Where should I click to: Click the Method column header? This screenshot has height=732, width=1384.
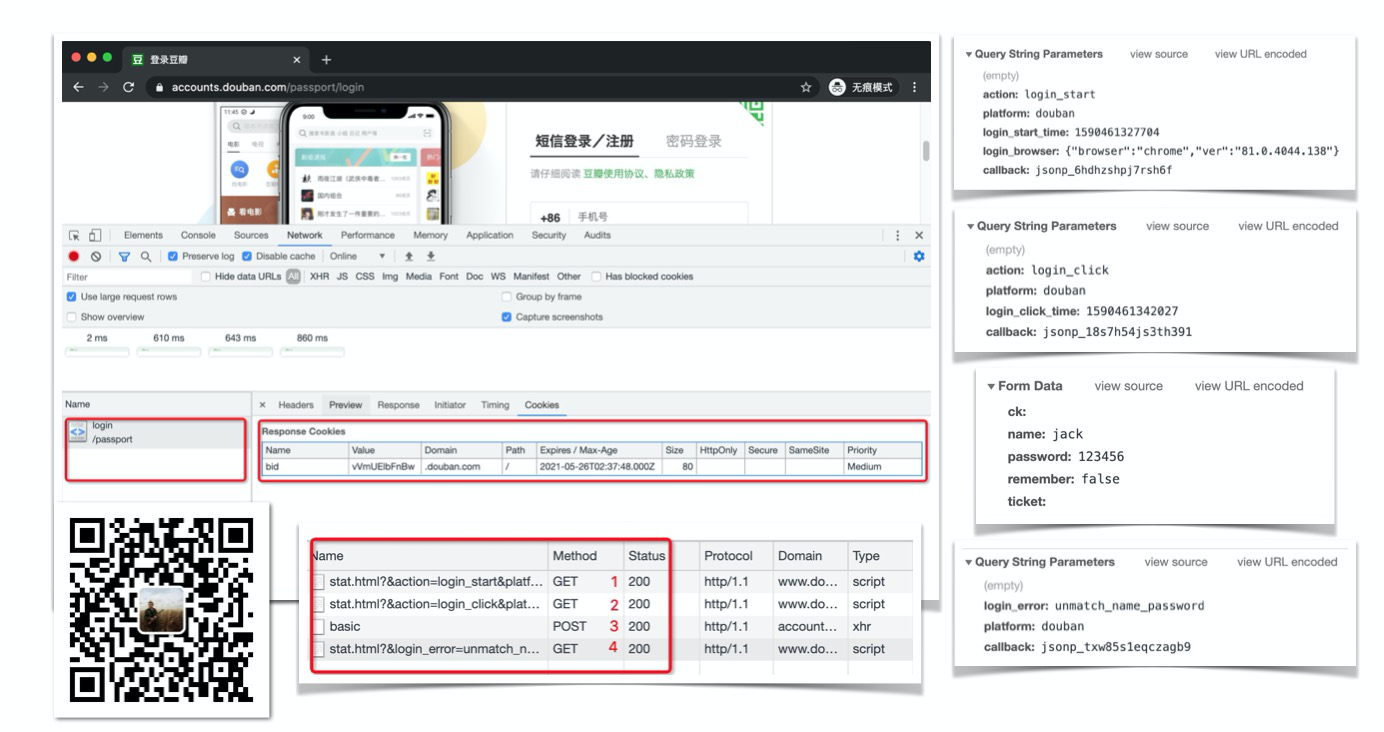point(584,555)
